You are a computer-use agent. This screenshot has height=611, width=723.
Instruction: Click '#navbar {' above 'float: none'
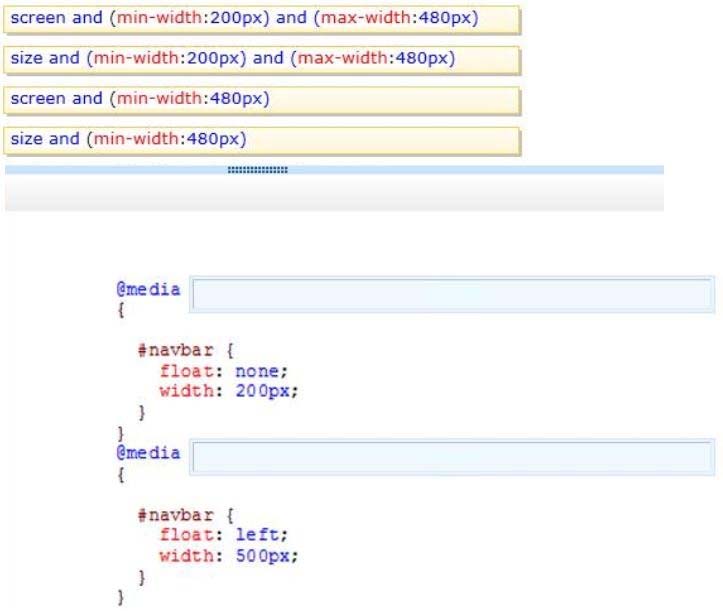(186, 350)
